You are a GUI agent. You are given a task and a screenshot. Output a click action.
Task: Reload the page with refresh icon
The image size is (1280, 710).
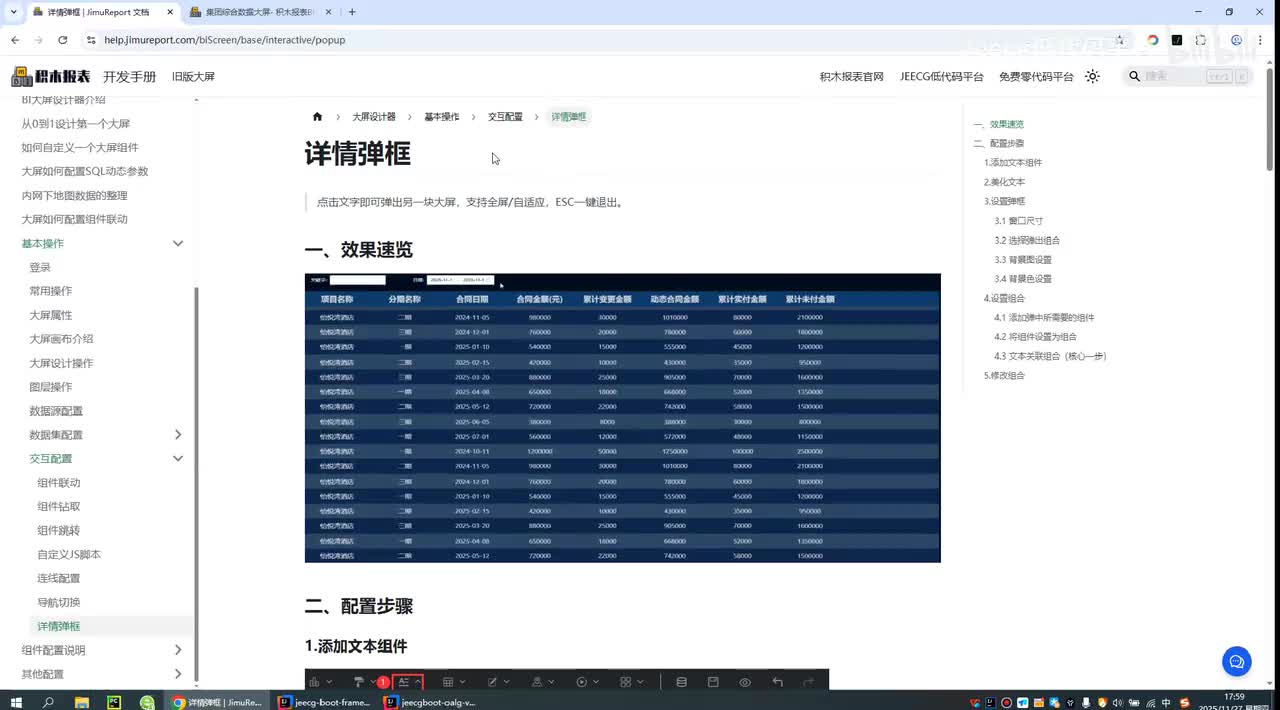[x=62, y=40]
